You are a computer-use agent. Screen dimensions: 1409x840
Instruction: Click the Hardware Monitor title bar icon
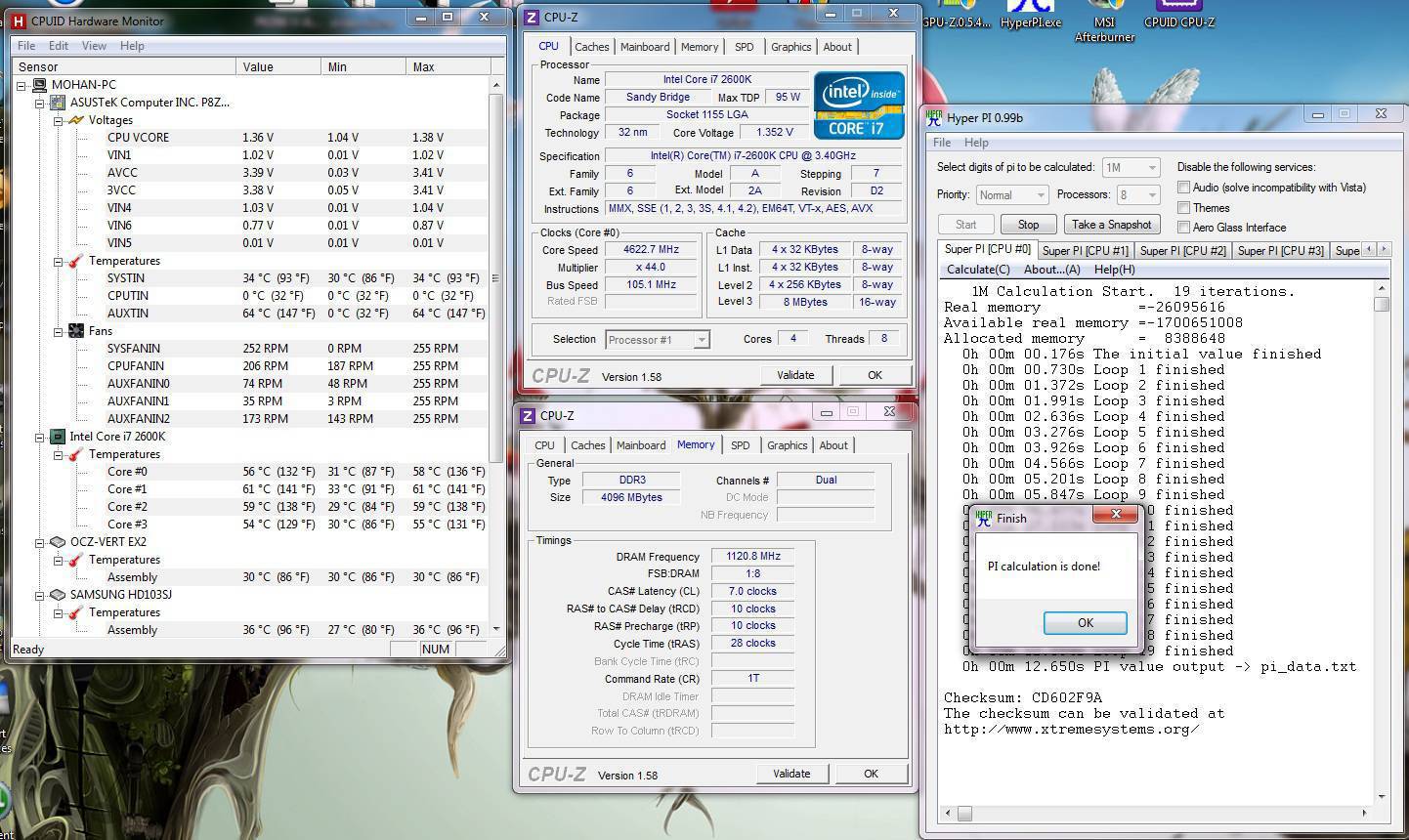[x=19, y=20]
